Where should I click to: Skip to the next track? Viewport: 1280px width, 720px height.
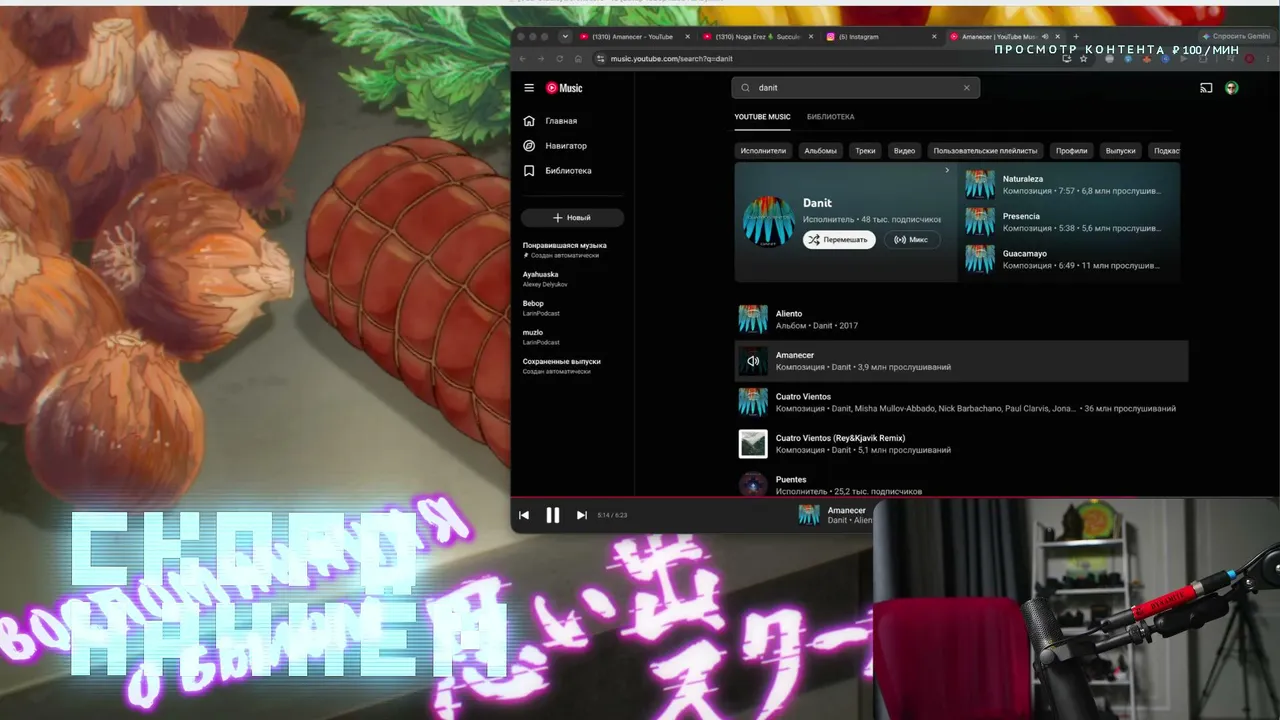pyautogui.click(x=581, y=515)
